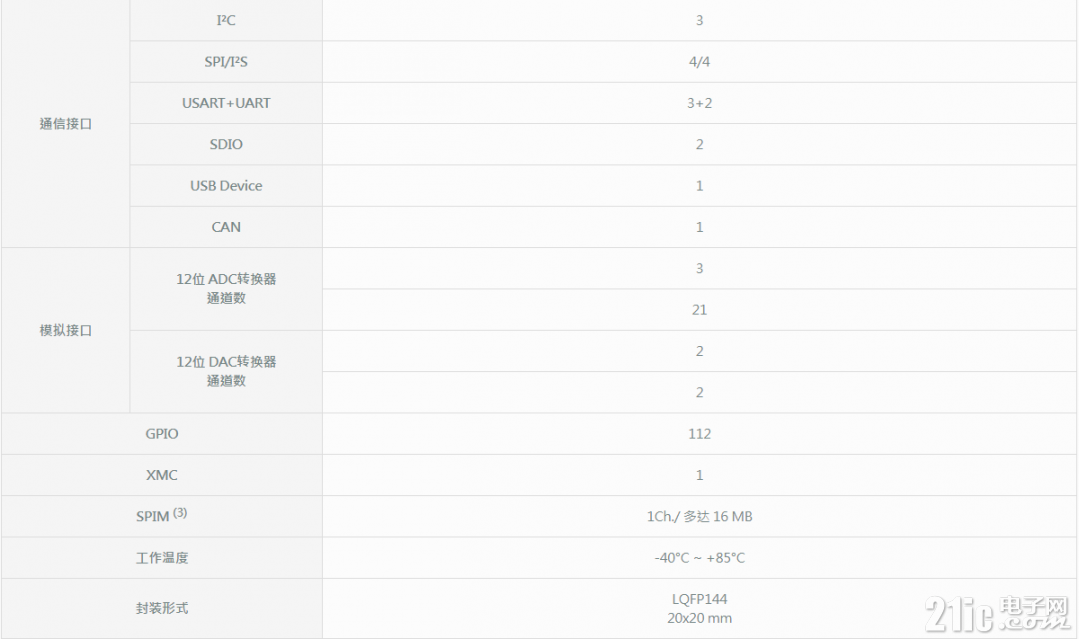Select the 通信接口 category cell
The image size is (1079, 639).
[65, 124]
